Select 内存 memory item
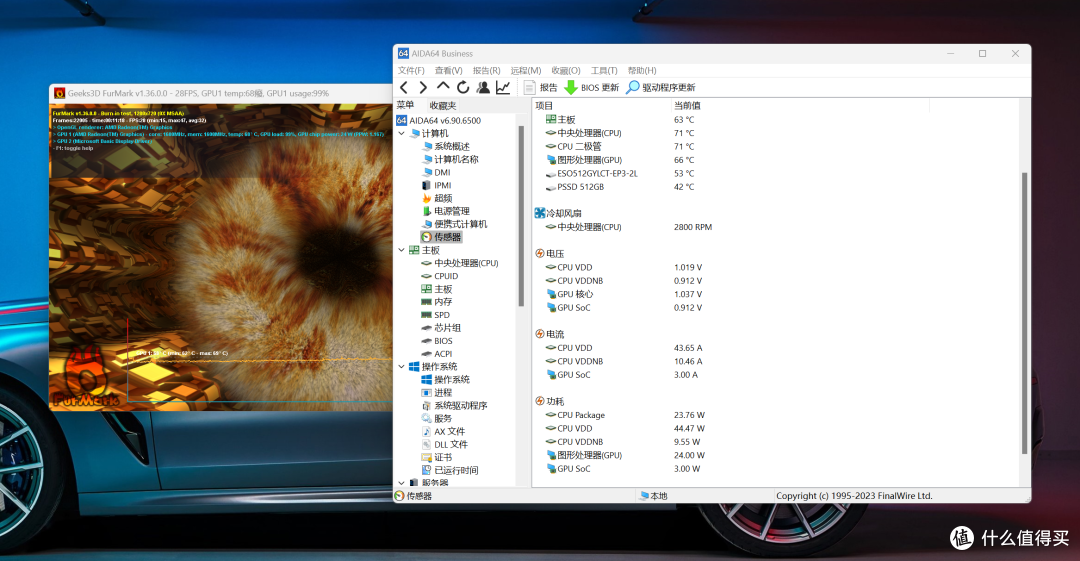 [x=437, y=302]
